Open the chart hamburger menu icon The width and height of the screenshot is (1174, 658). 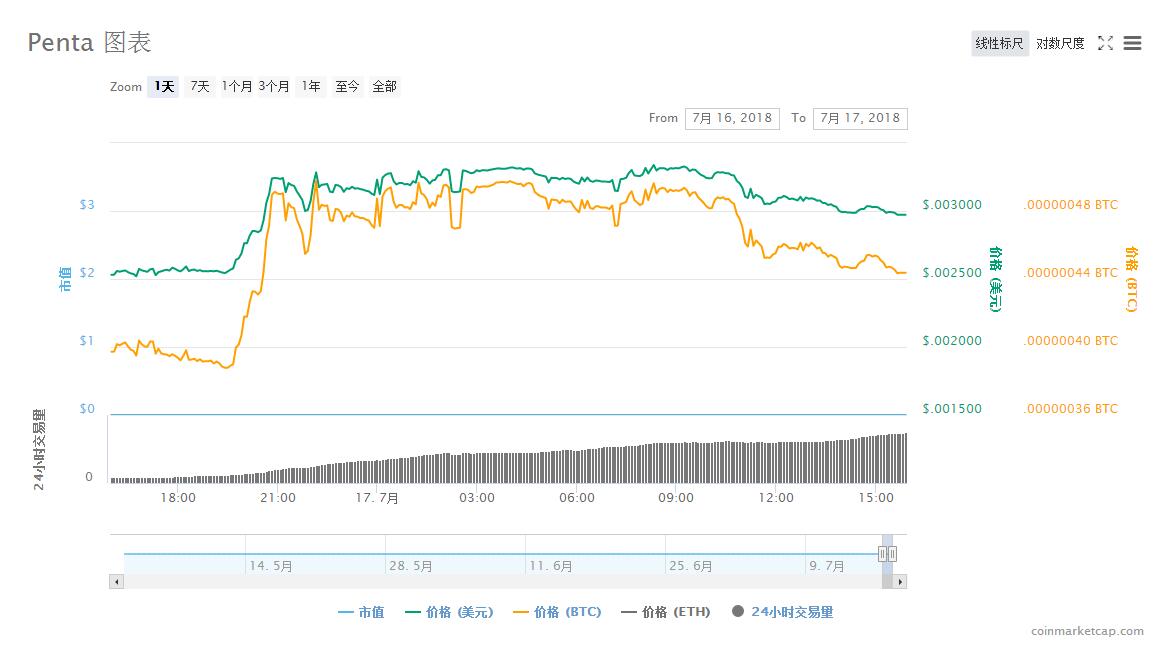coord(1131,43)
